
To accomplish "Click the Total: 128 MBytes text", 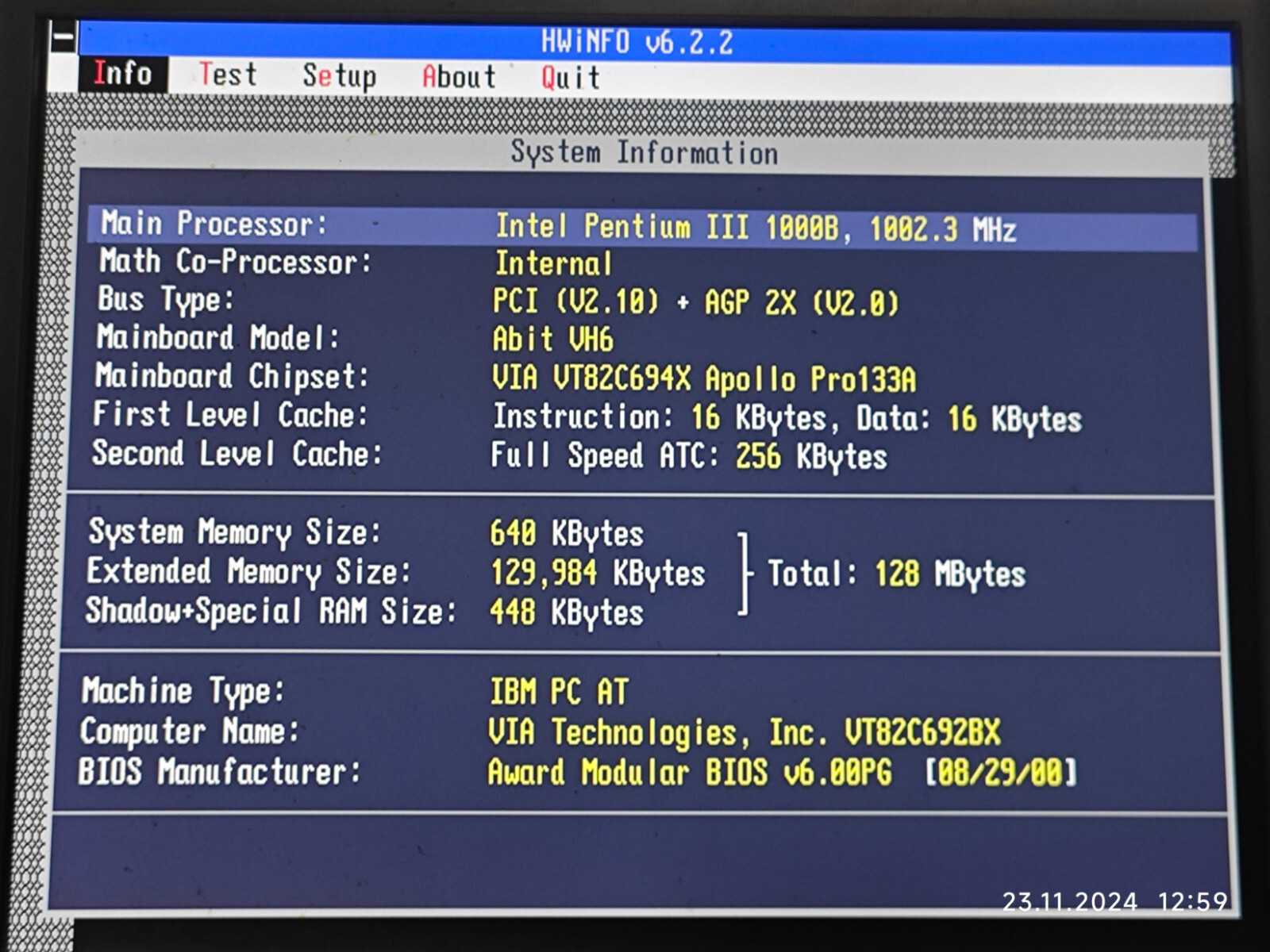I will pyautogui.click(x=896, y=574).
